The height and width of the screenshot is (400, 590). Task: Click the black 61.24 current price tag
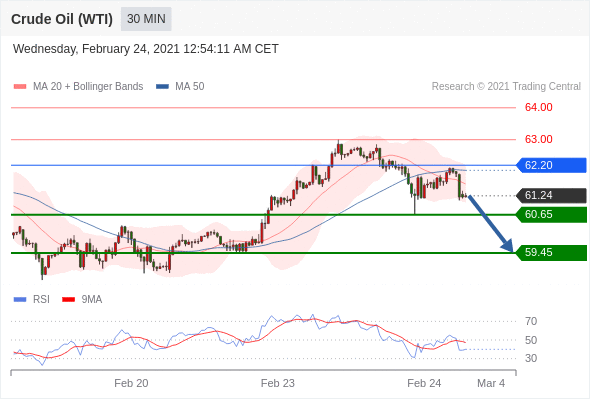click(552, 195)
